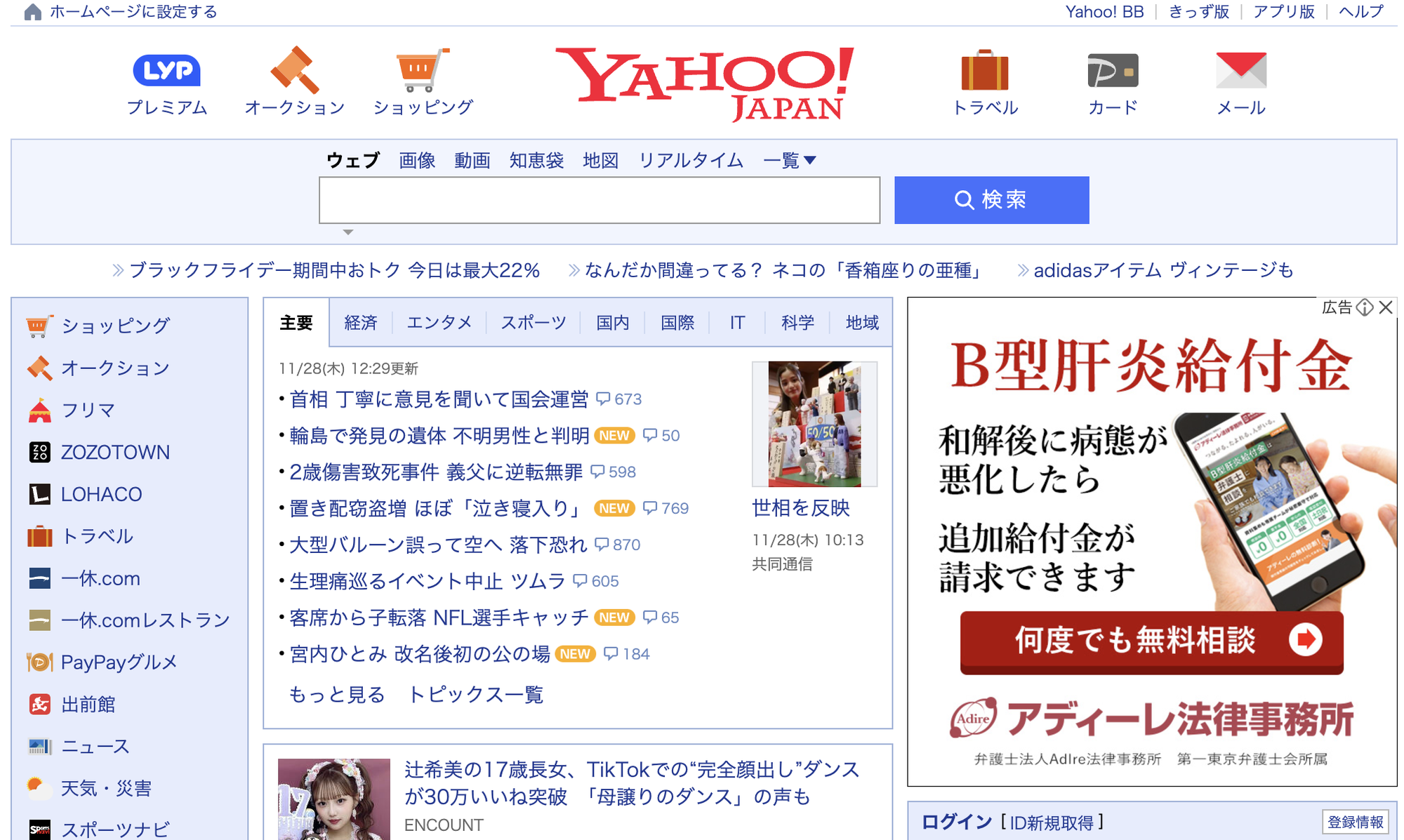Open the きっず版 link

click(1199, 12)
